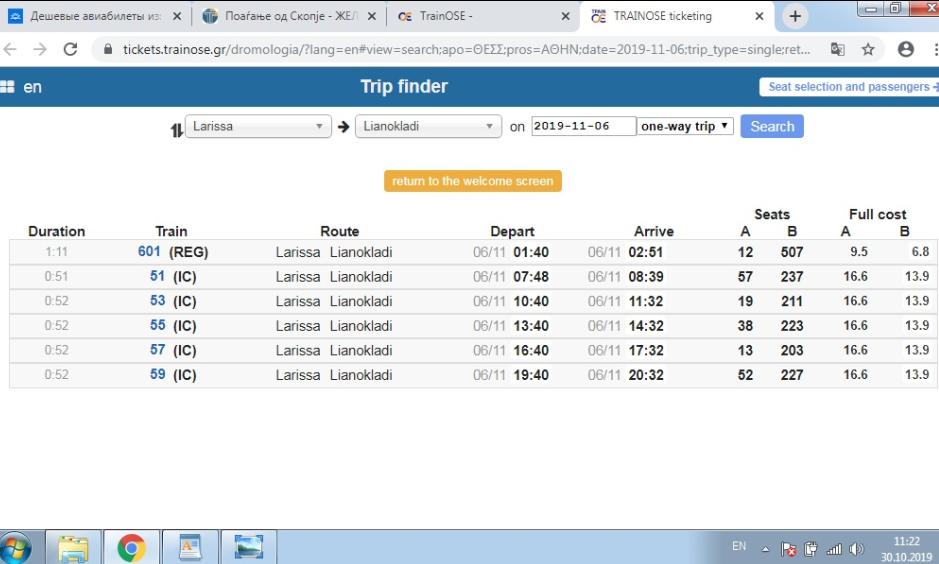This screenshot has width=939, height=564.
Task: Click the blue Search button
Action: pyautogui.click(x=771, y=127)
